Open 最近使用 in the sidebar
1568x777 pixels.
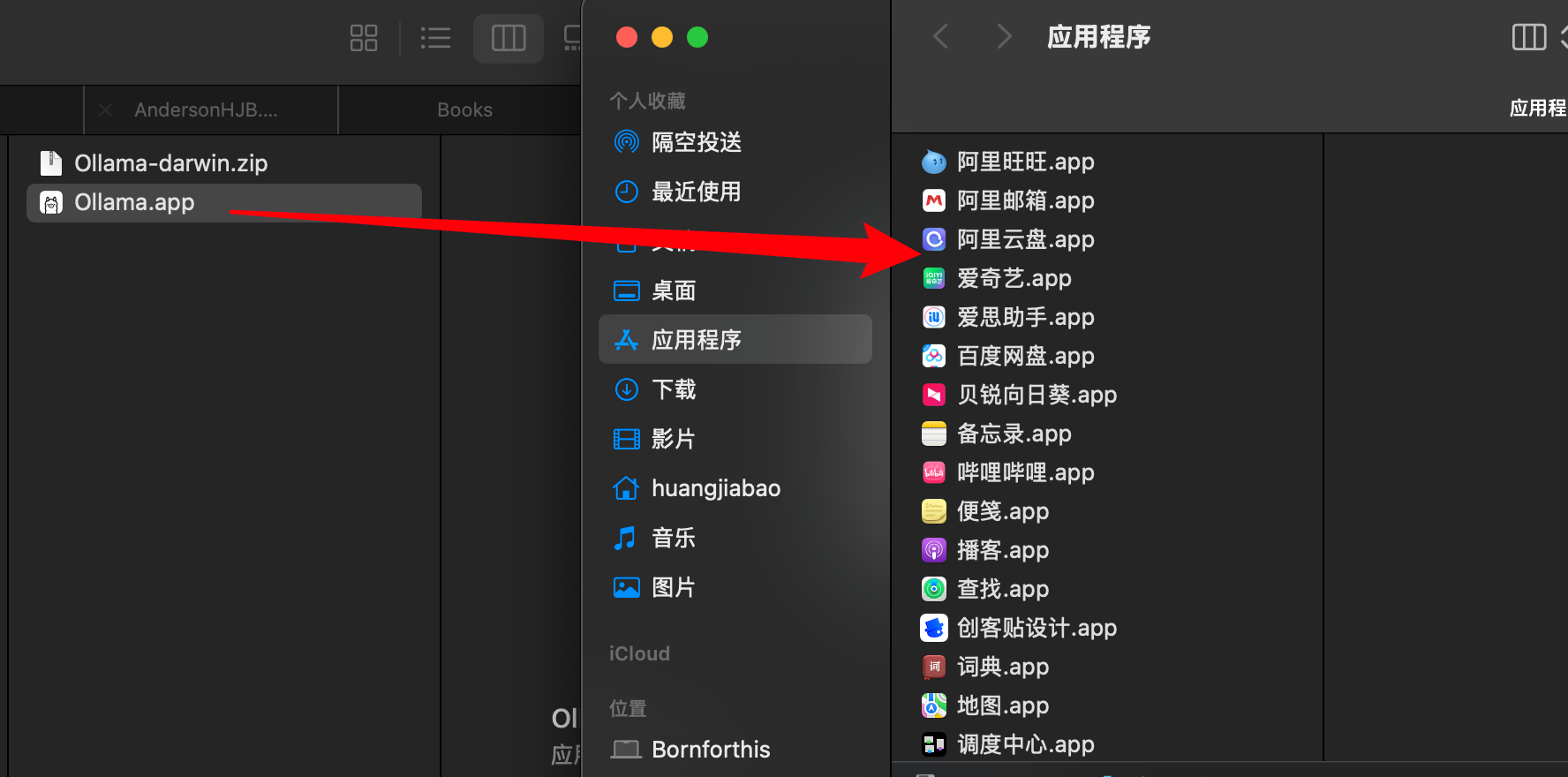coord(735,192)
